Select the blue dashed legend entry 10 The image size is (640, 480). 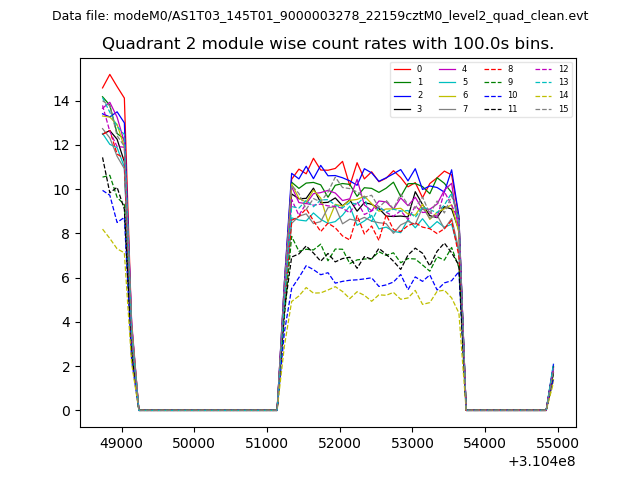tap(498, 95)
